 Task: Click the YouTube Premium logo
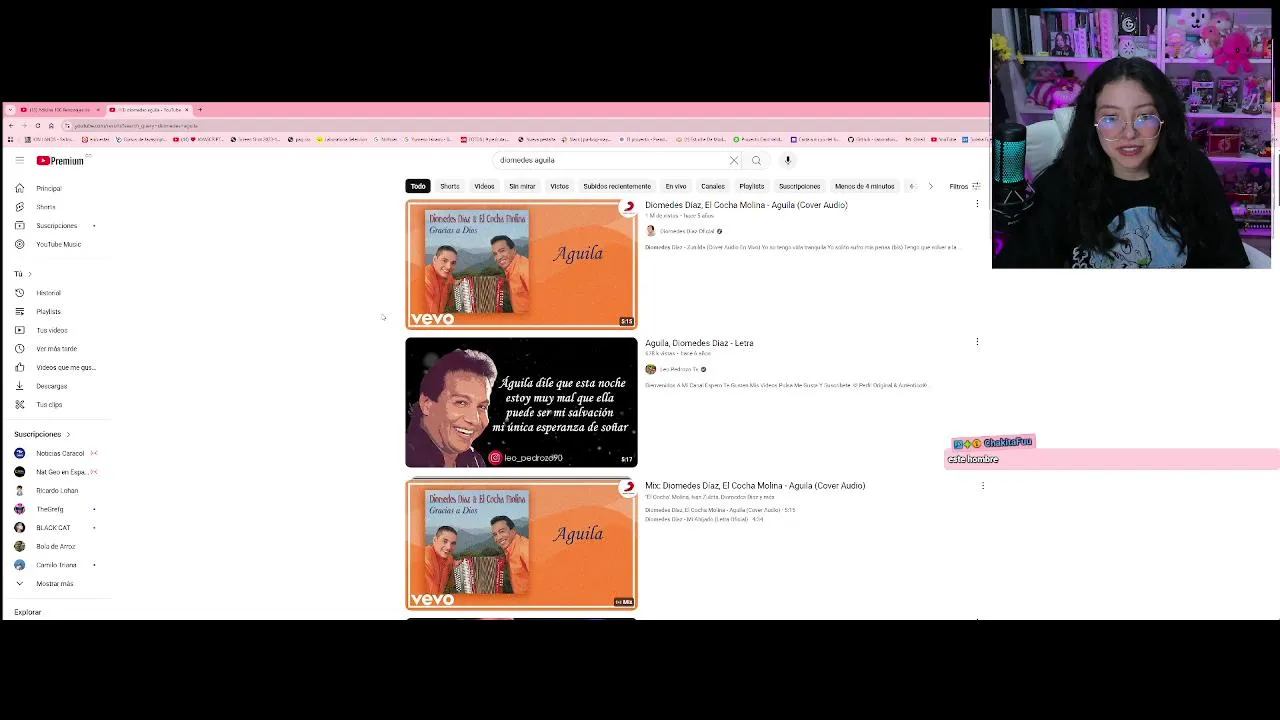[x=60, y=160]
